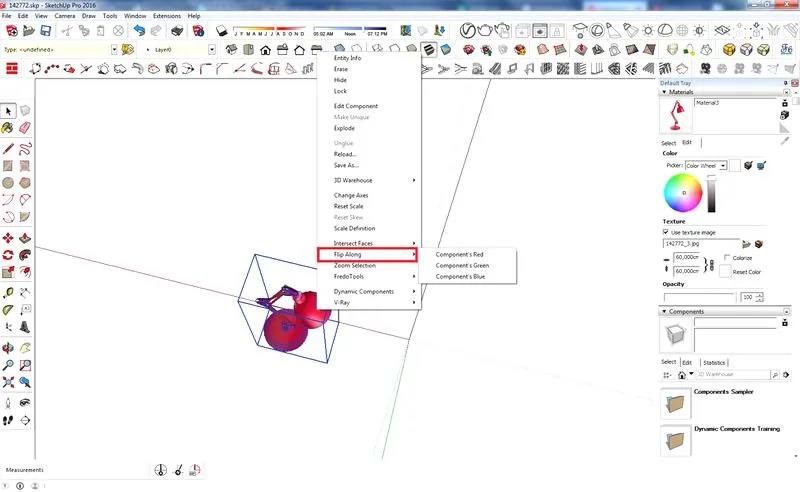This screenshot has height=492, width=800.
Task: Click the Opacity slider track
Action: 699,297
